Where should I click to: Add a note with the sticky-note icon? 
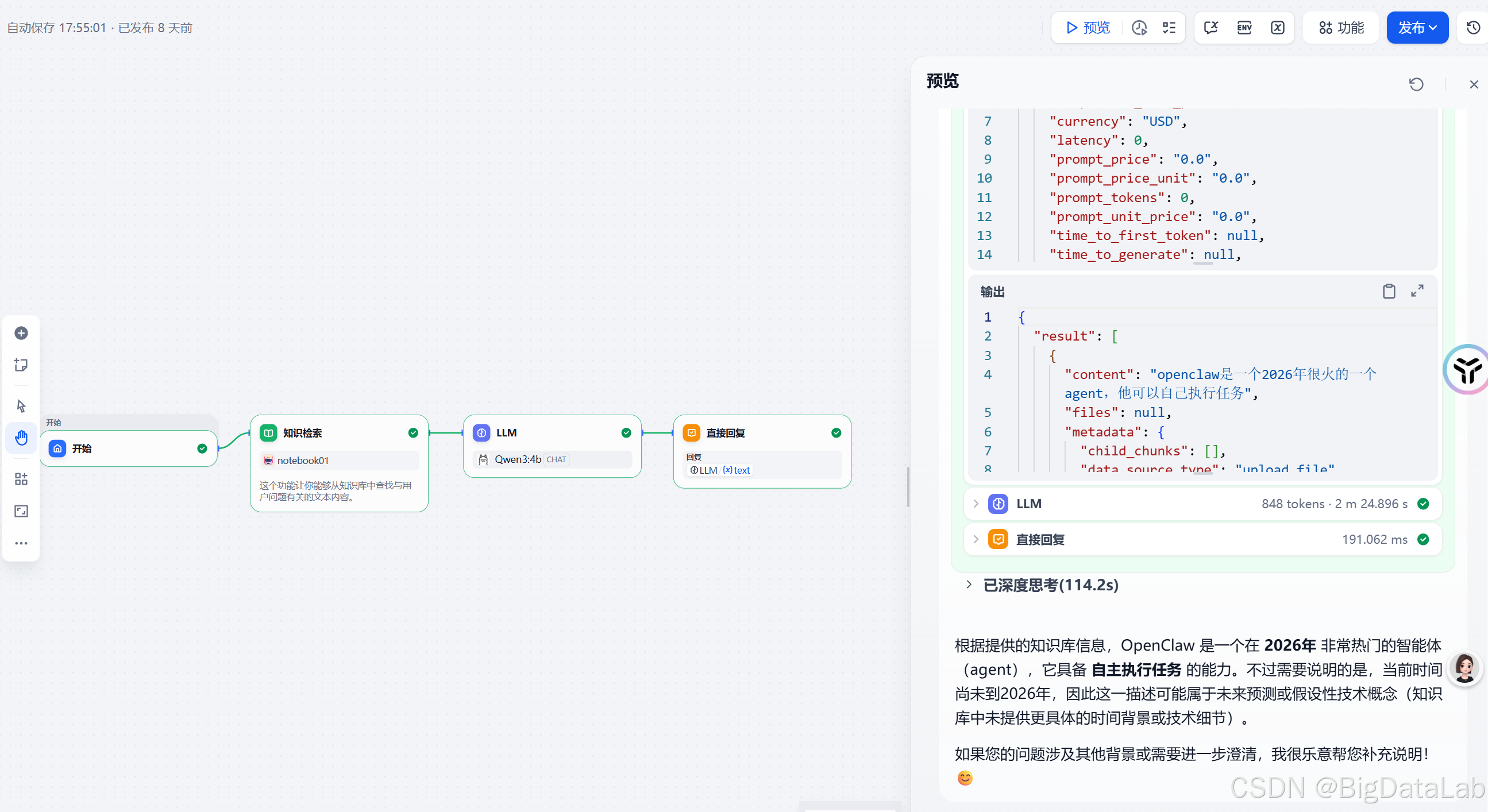click(x=21, y=365)
